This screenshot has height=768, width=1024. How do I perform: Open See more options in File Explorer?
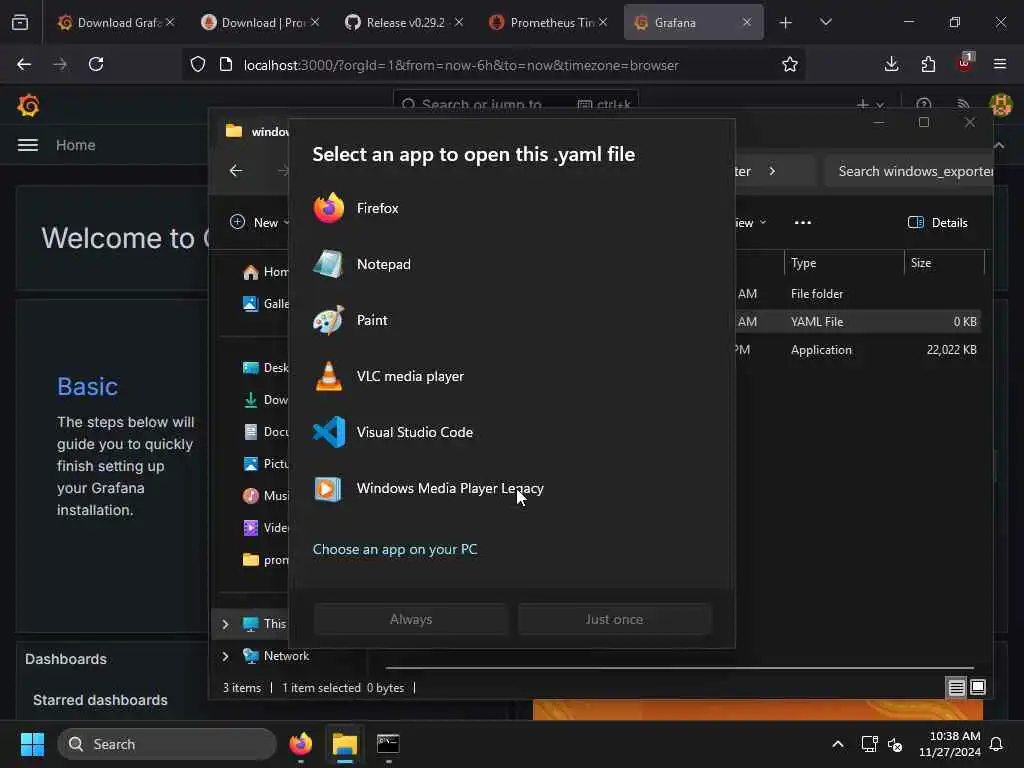point(803,223)
